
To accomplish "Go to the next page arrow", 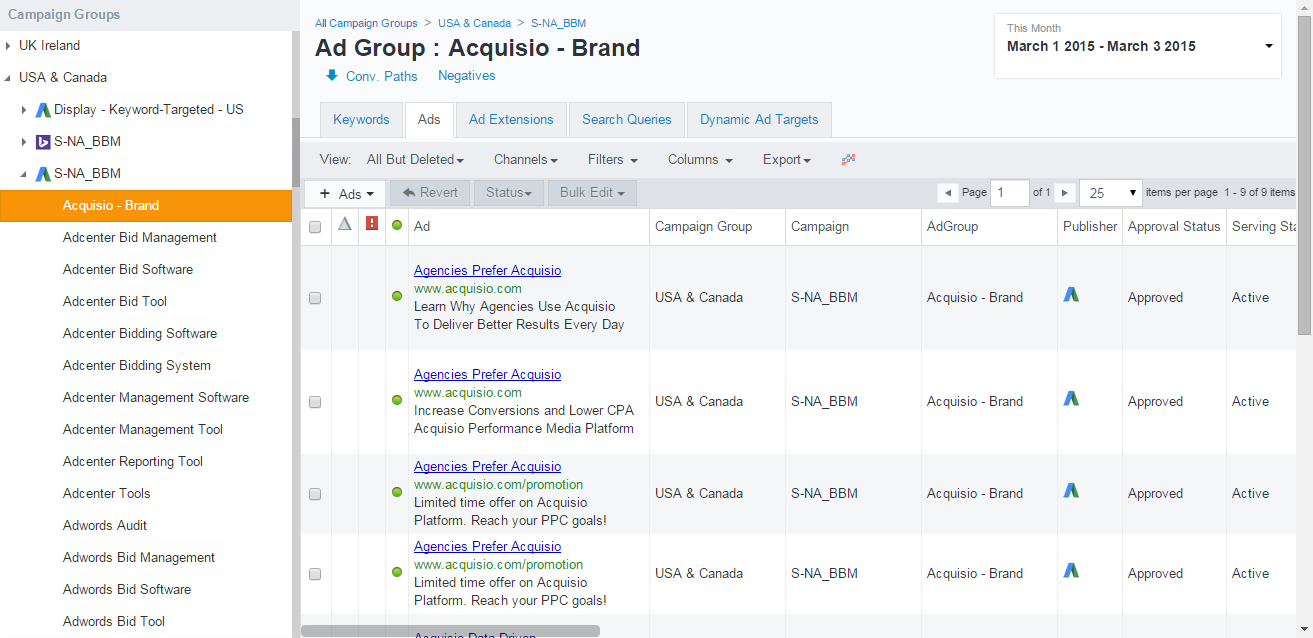I will coord(1065,193).
